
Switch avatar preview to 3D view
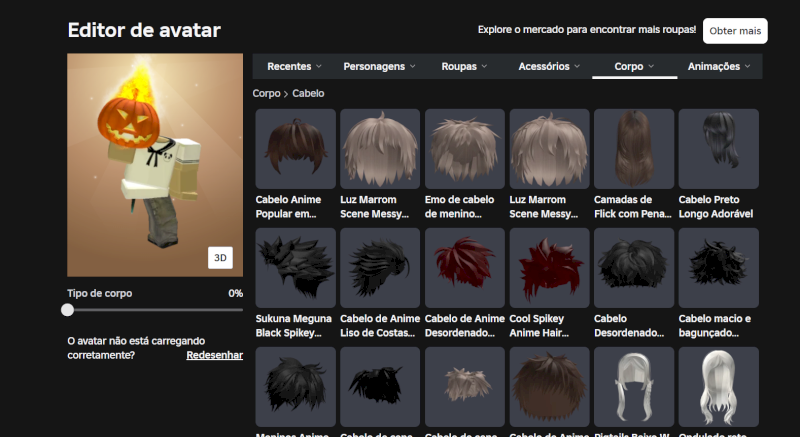(x=220, y=258)
